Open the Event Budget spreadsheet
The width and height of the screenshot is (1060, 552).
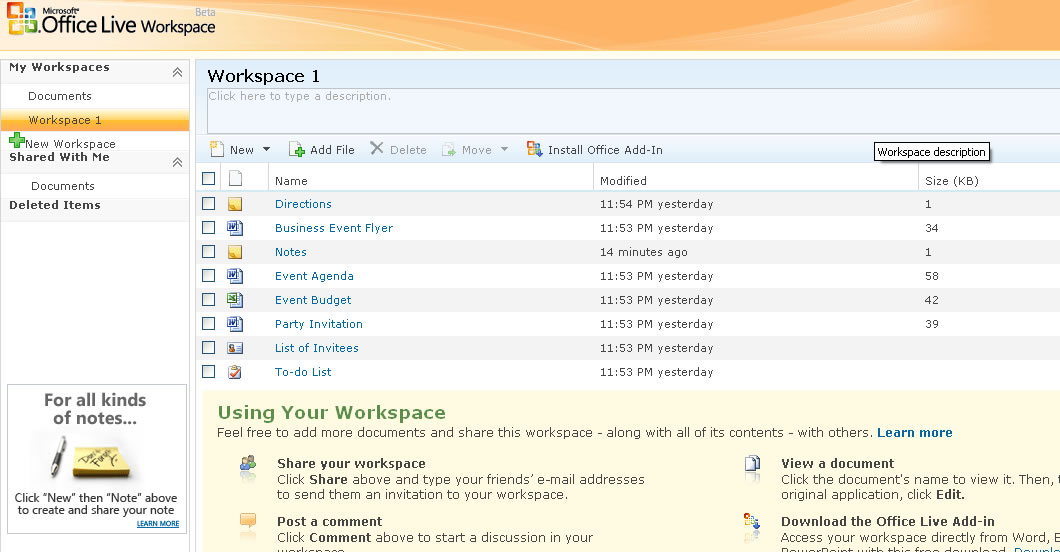[x=313, y=300]
